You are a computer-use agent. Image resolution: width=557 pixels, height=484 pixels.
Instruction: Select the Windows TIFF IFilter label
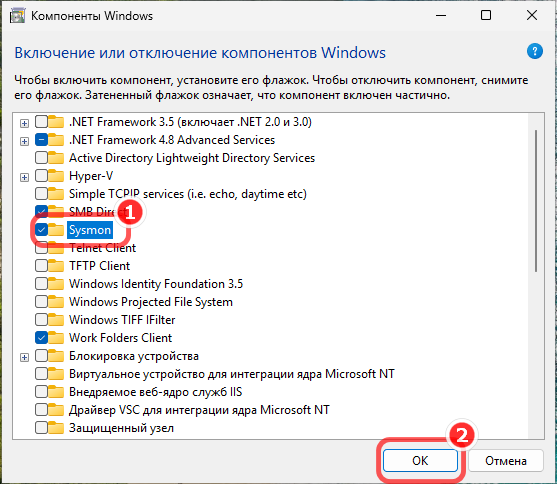point(122,319)
